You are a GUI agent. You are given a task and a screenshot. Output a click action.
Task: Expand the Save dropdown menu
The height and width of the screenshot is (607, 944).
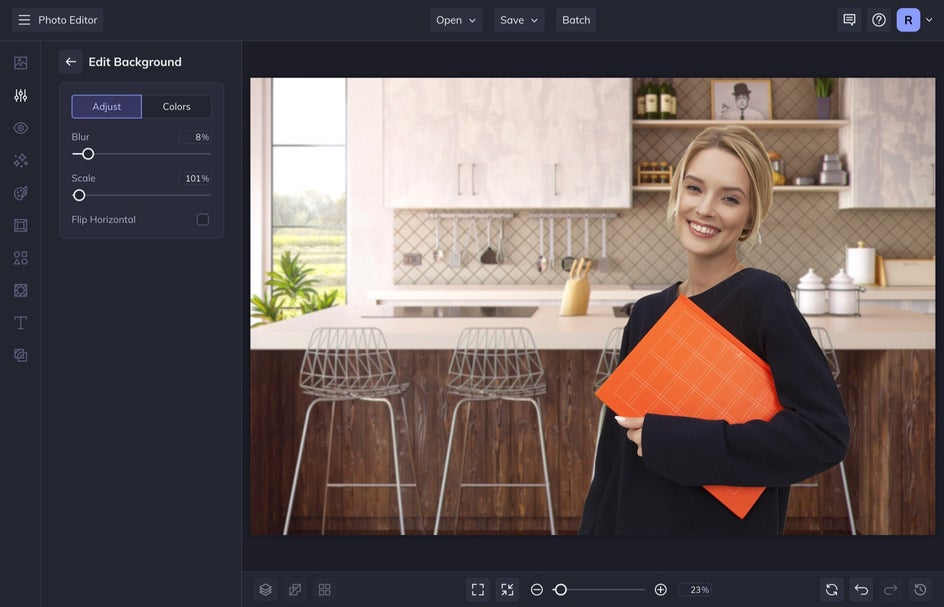519,20
